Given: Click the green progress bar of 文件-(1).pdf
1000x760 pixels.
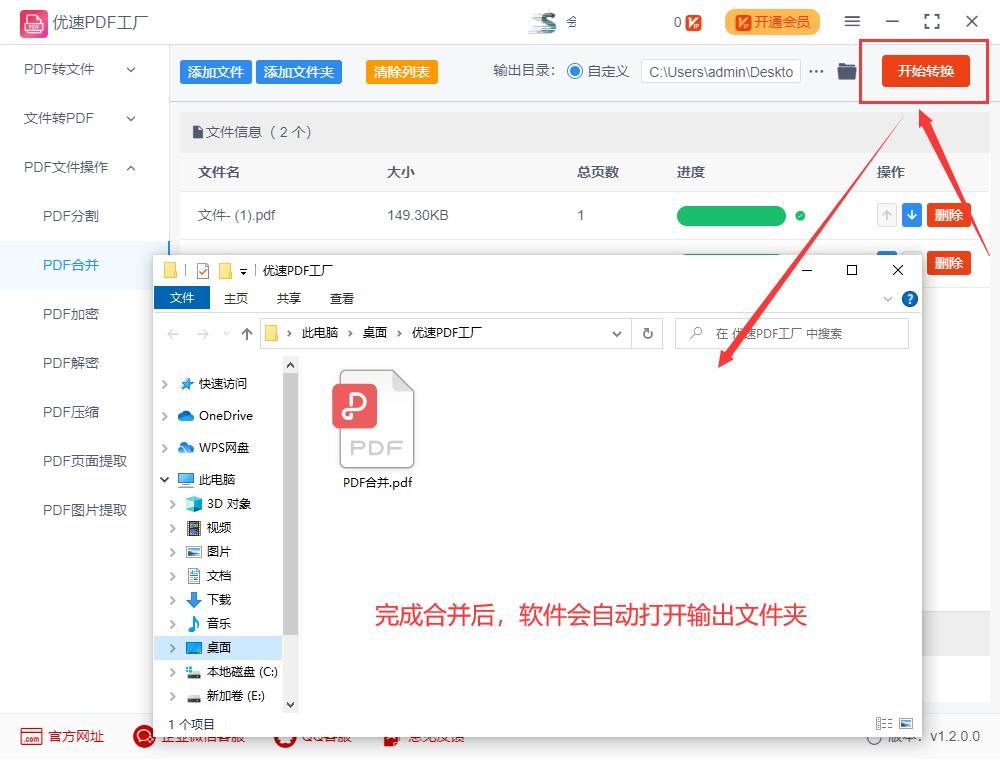Looking at the screenshot, I should [730, 215].
